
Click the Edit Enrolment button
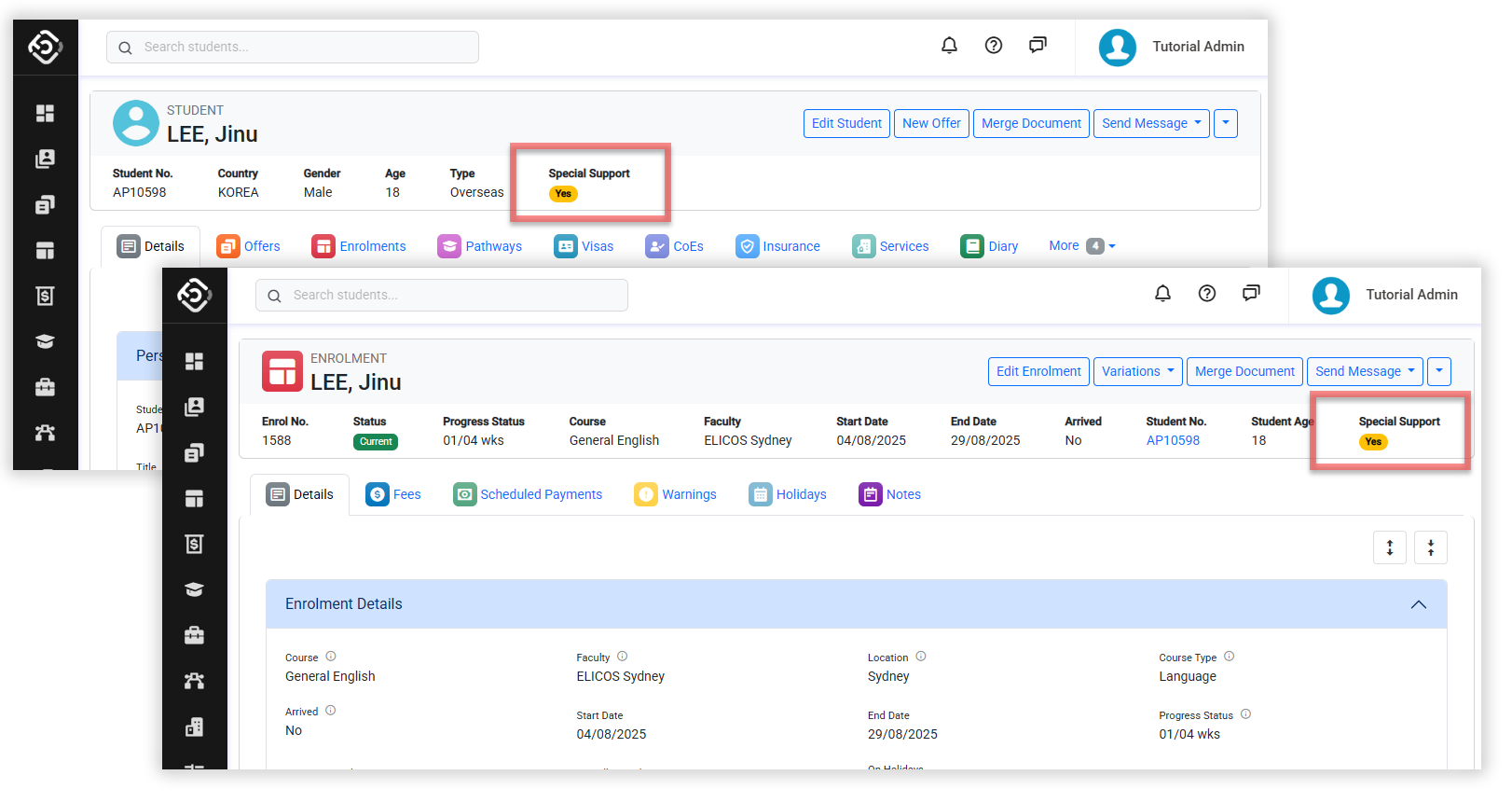click(1038, 371)
